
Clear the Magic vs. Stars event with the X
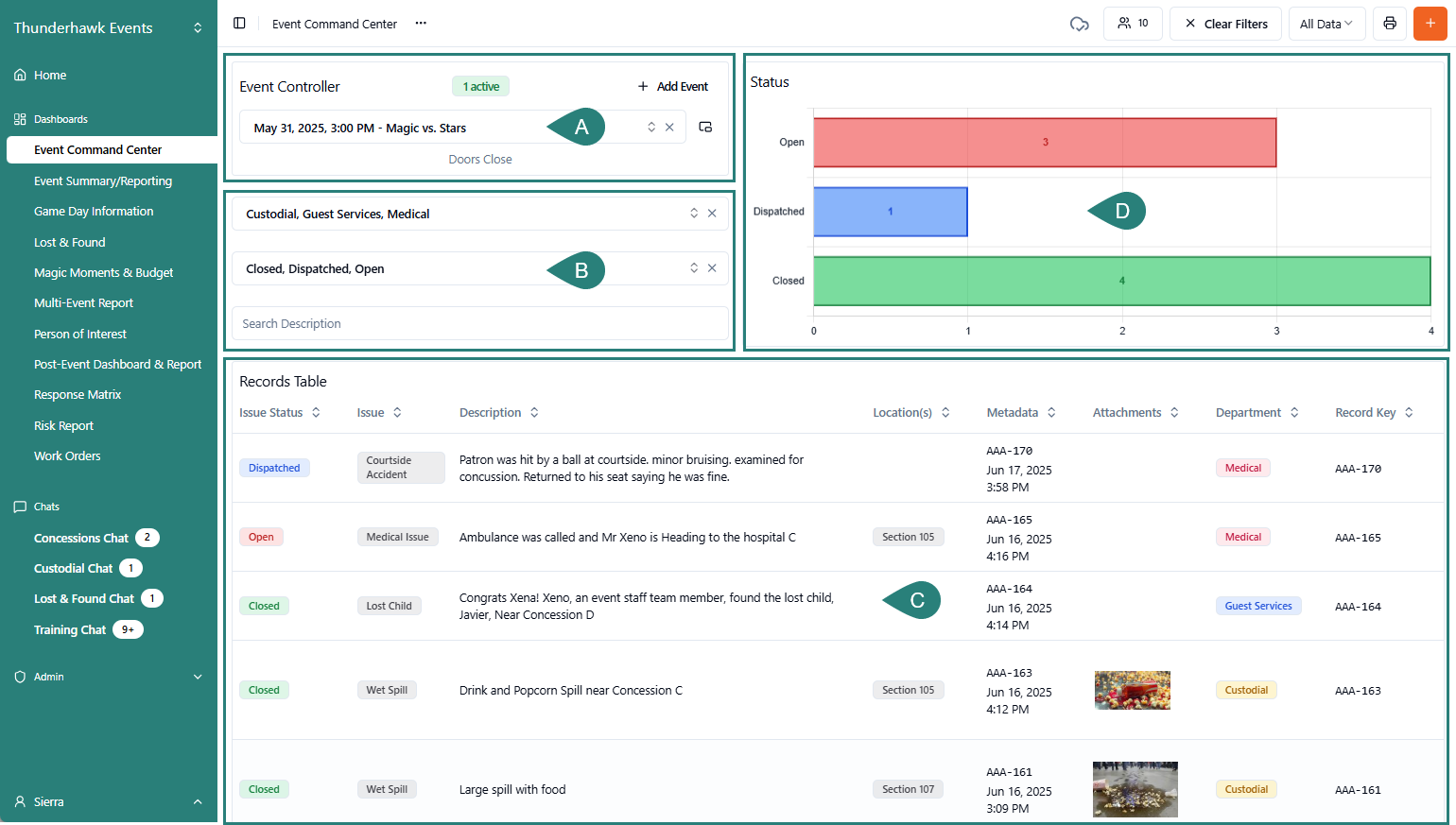(x=667, y=126)
